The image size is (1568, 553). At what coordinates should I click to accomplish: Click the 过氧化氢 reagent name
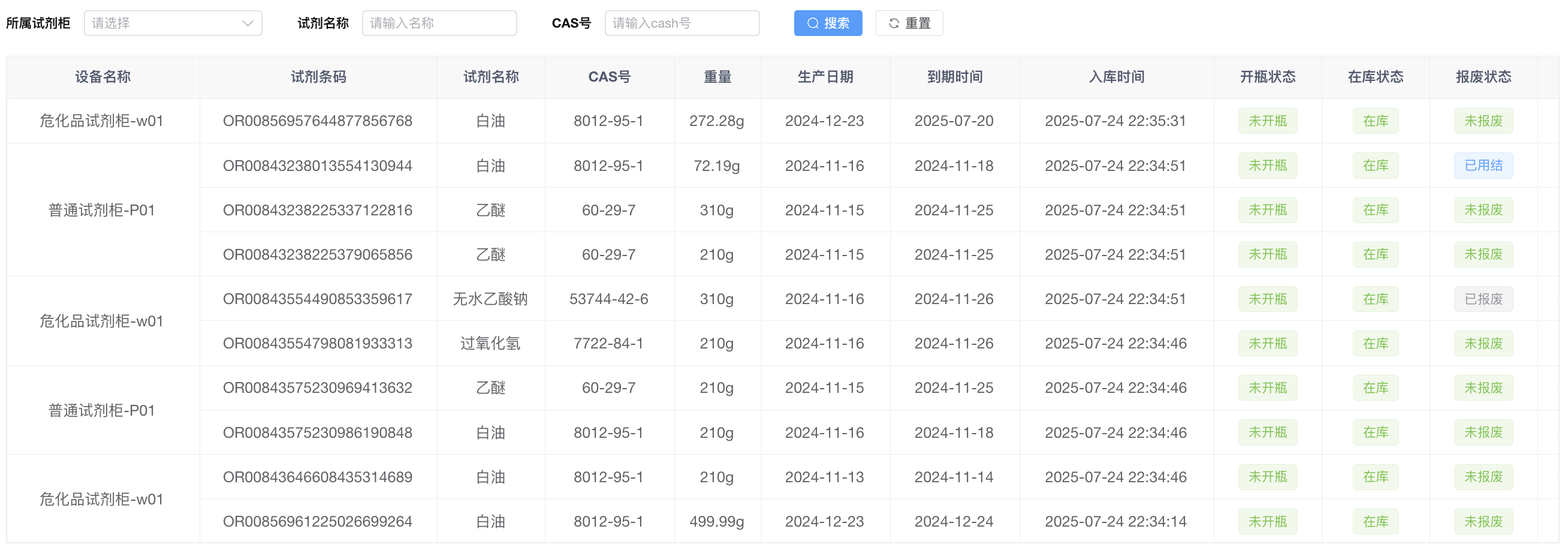click(x=491, y=344)
